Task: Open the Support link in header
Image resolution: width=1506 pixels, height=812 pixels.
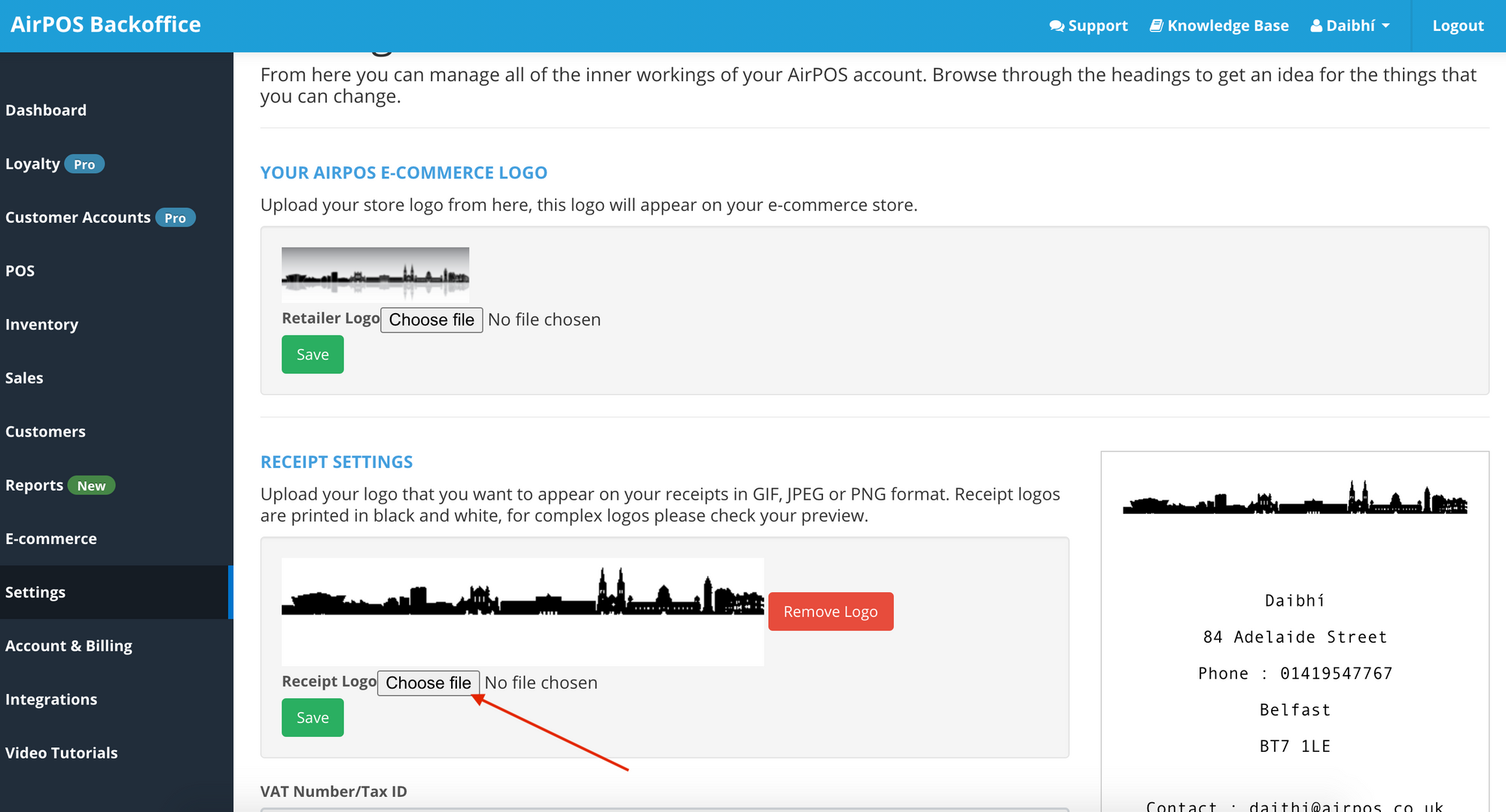Action: coord(1089,26)
